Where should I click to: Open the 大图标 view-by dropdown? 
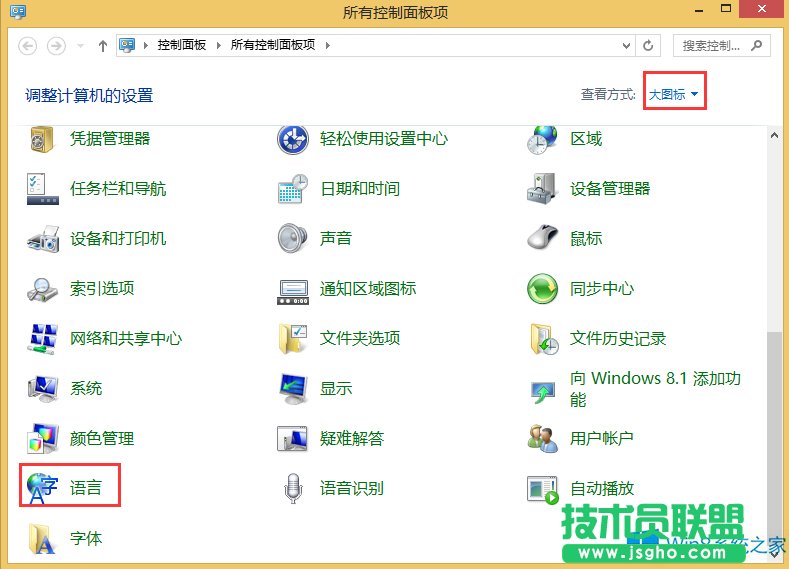[674, 95]
